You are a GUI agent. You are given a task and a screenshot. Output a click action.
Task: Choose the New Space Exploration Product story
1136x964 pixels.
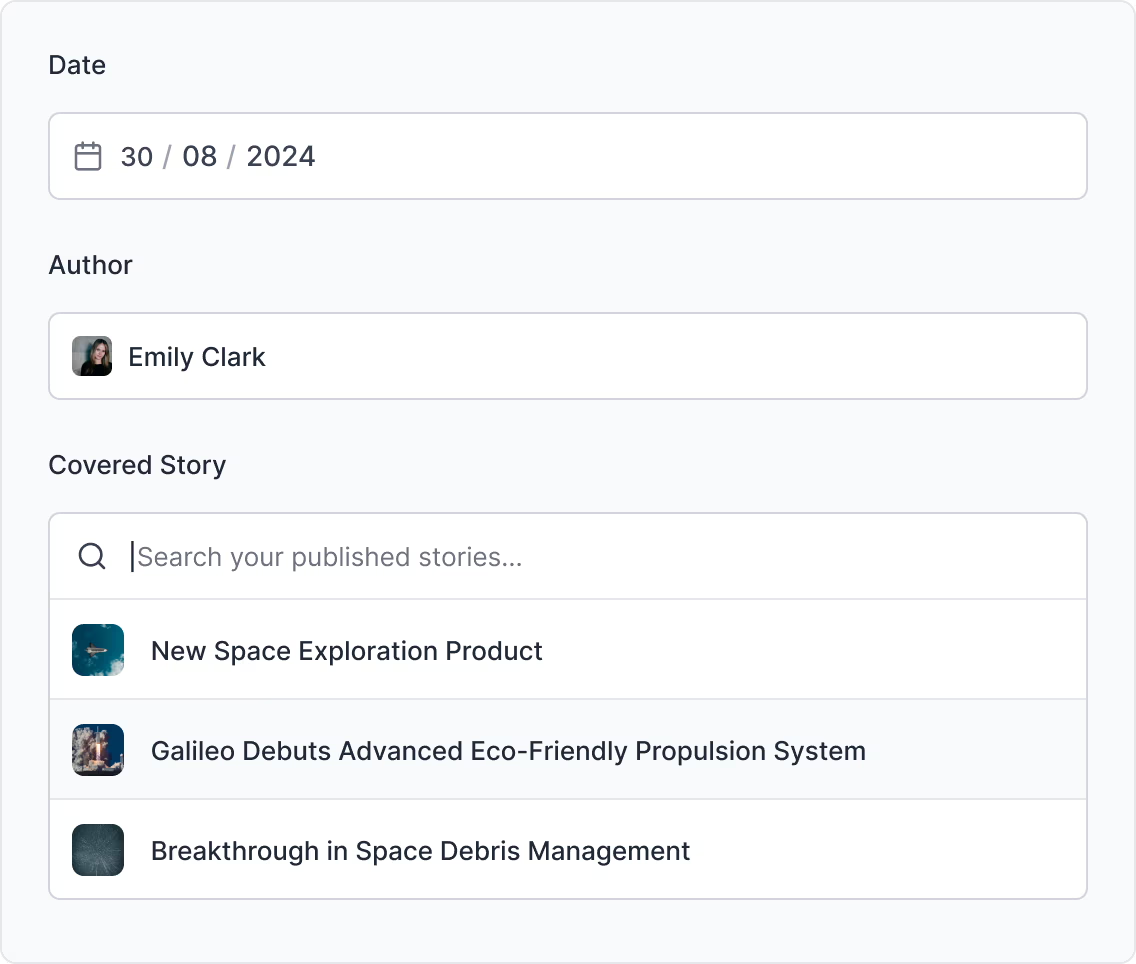click(568, 650)
